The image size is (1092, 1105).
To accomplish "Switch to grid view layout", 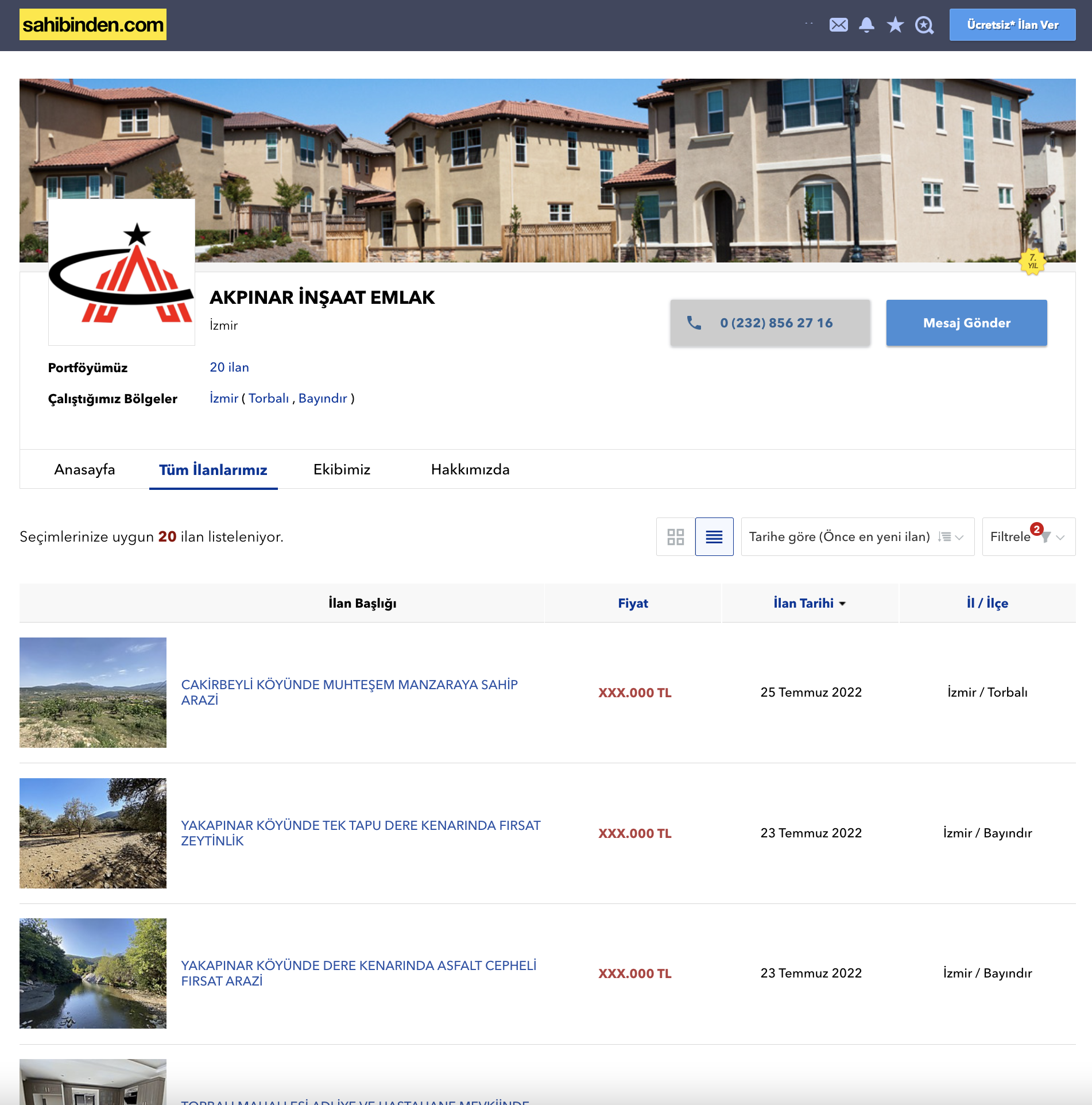I will point(676,536).
